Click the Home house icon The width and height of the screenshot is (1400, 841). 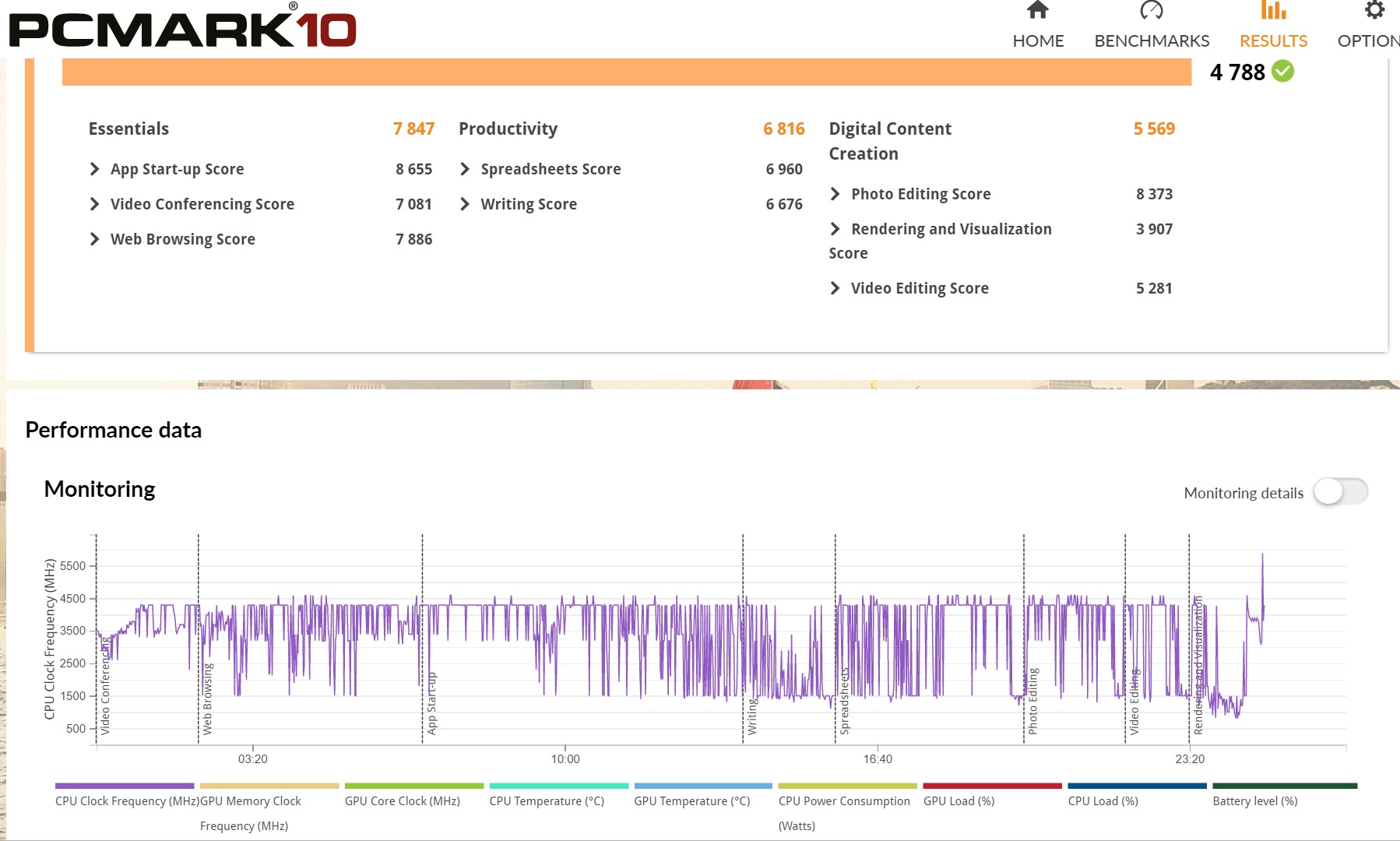click(1037, 10)
